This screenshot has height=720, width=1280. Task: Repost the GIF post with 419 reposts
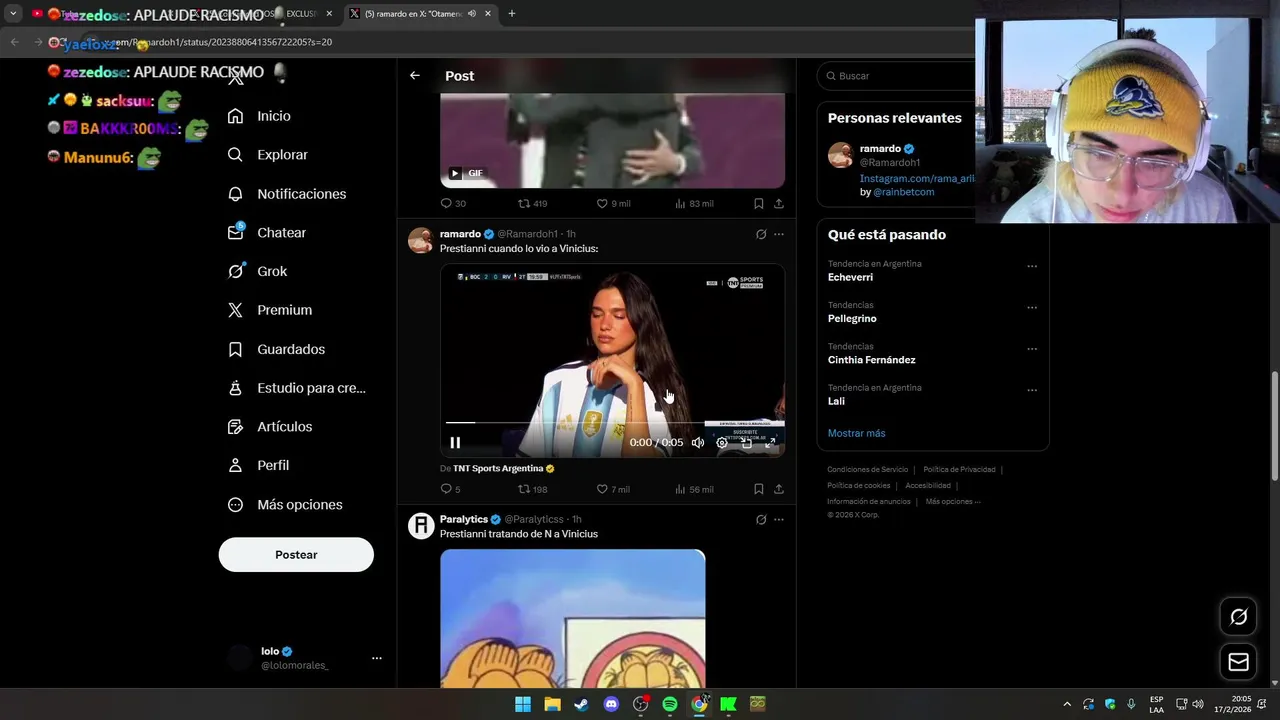pyautogui.click(x=532, y=203)
